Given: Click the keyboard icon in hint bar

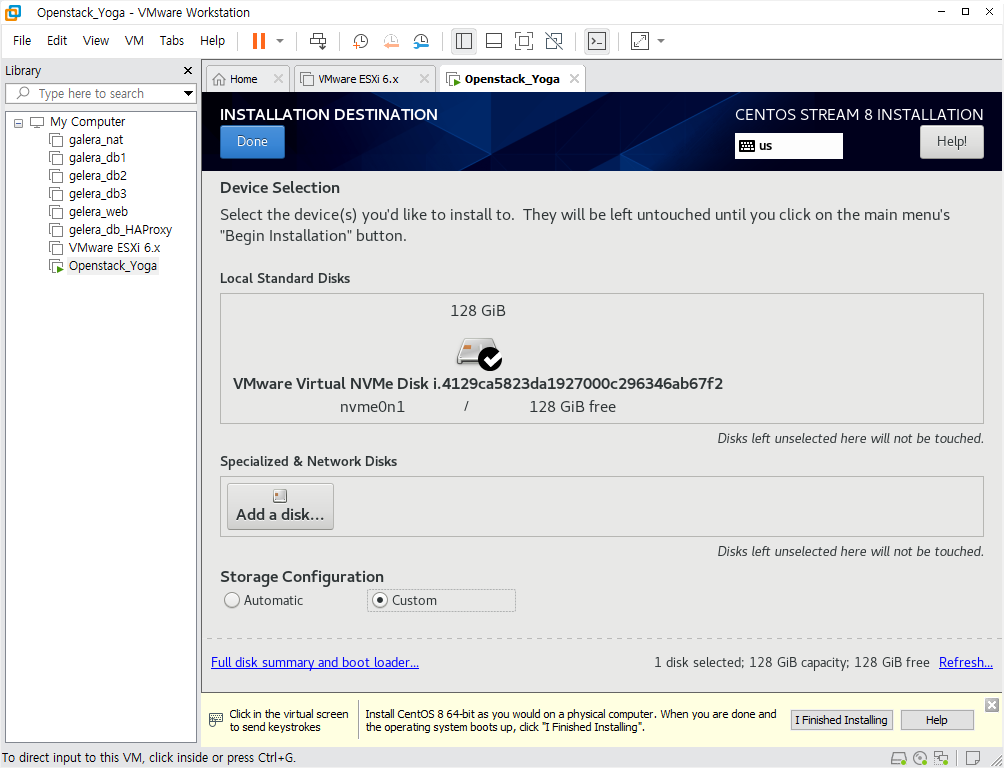Looking at the screenshot, I should (x=216, y=720).
